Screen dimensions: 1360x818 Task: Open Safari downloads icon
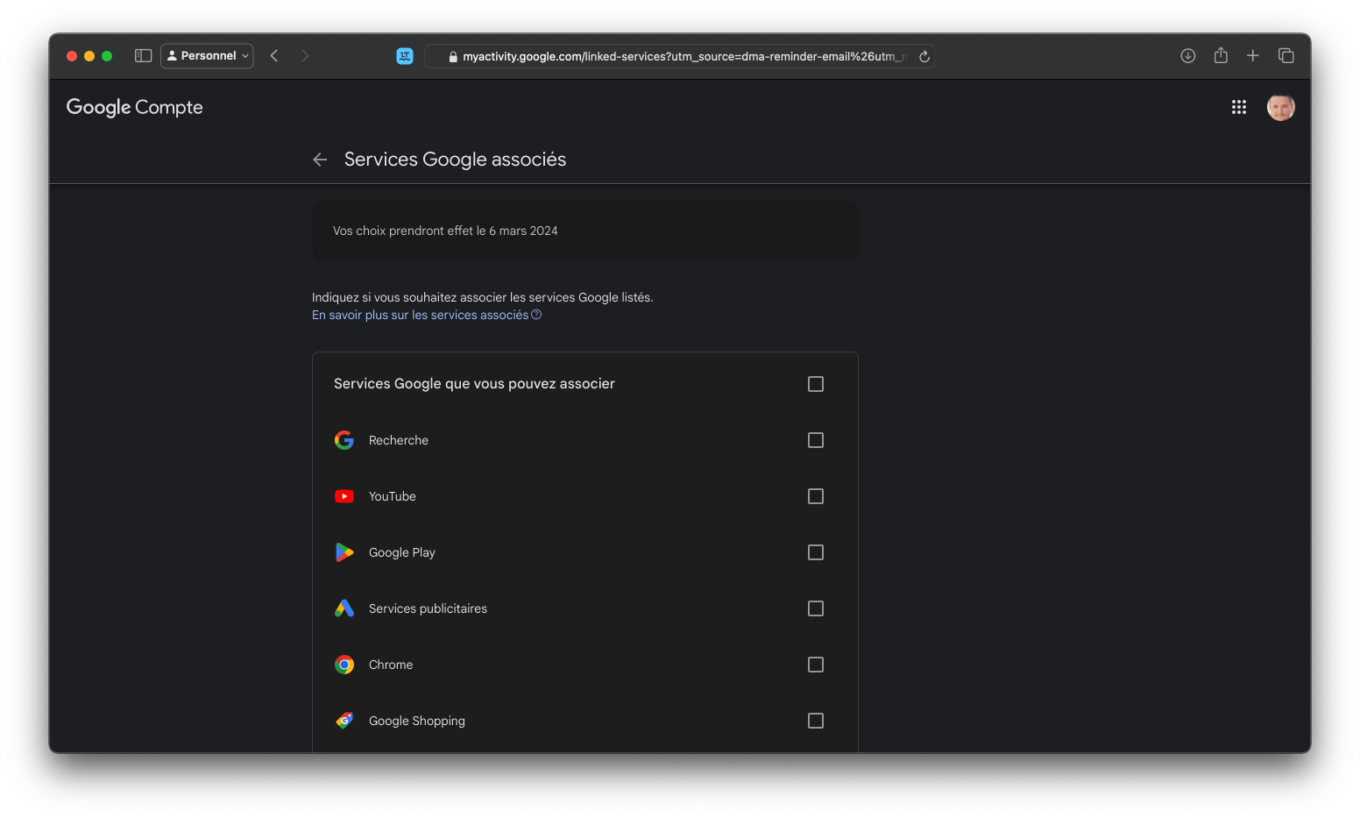tap(1188, 56)
